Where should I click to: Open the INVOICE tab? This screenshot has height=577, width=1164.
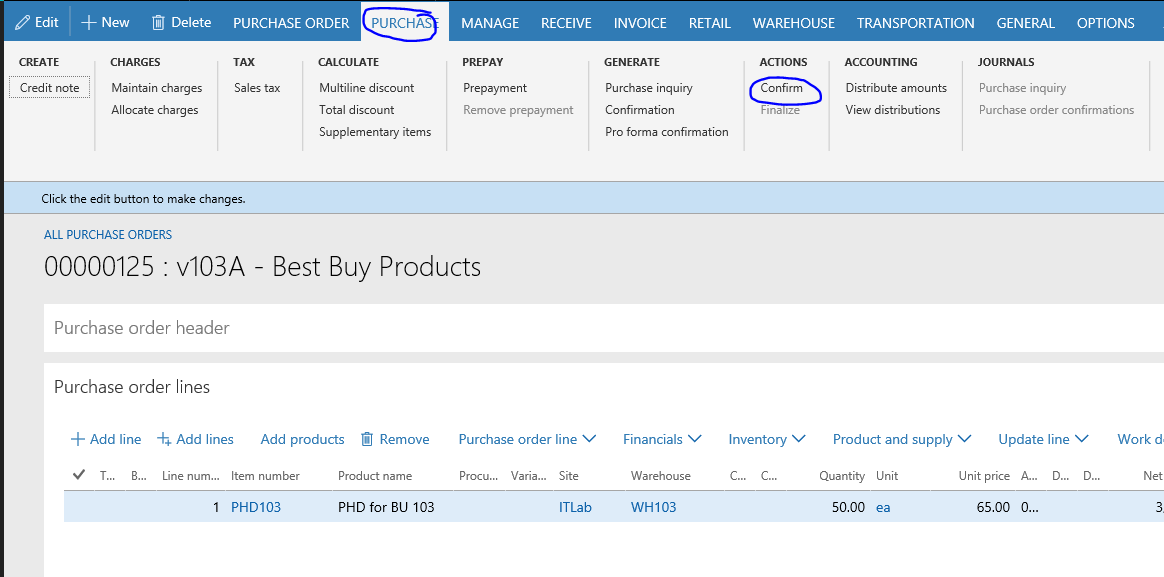point(640,23)
